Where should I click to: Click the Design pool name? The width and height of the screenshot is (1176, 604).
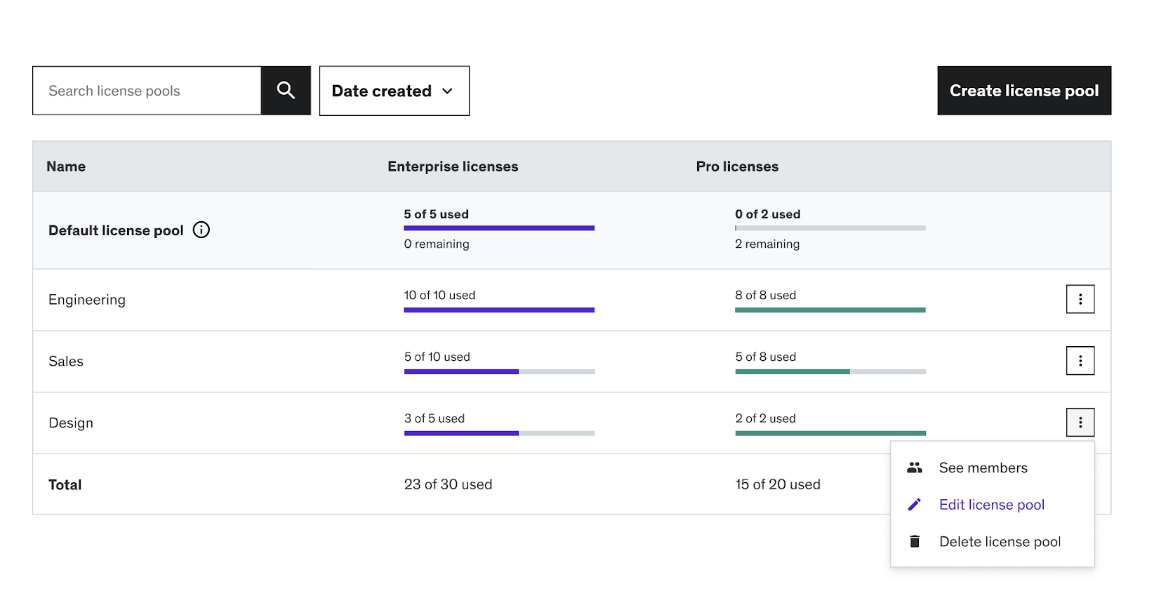click(71, 423)
